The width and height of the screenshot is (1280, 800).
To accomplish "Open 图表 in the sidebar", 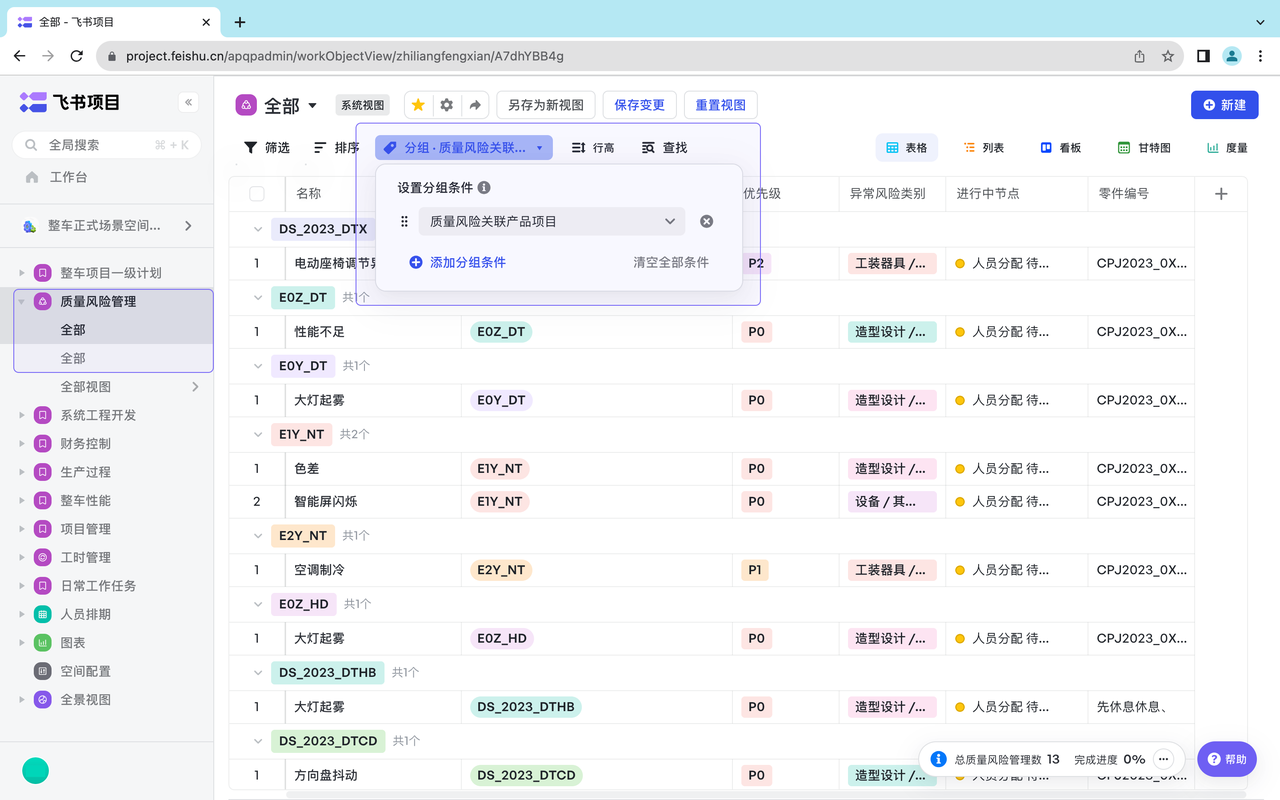I will click(73, 643).
